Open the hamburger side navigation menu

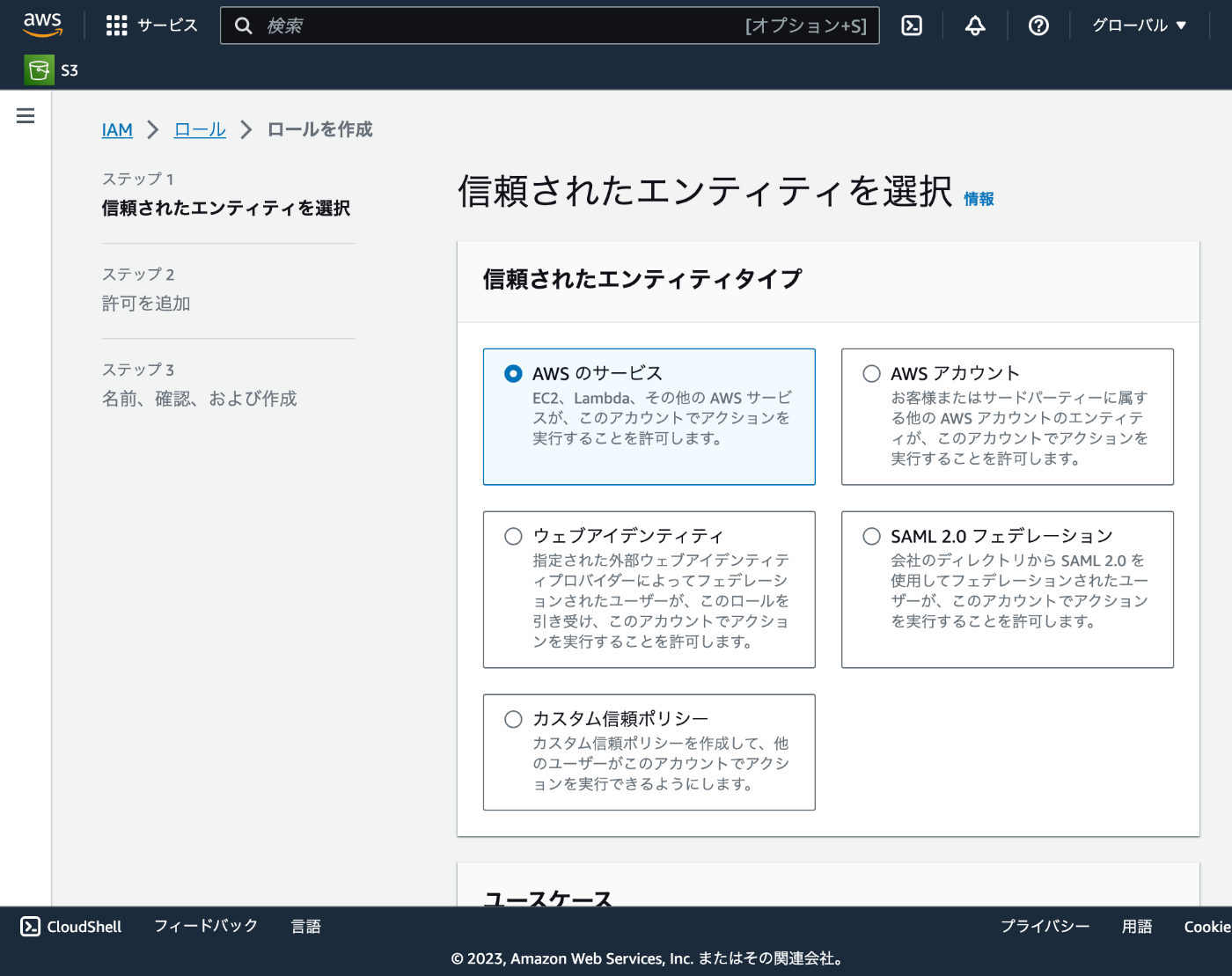[x=26, y=116]
